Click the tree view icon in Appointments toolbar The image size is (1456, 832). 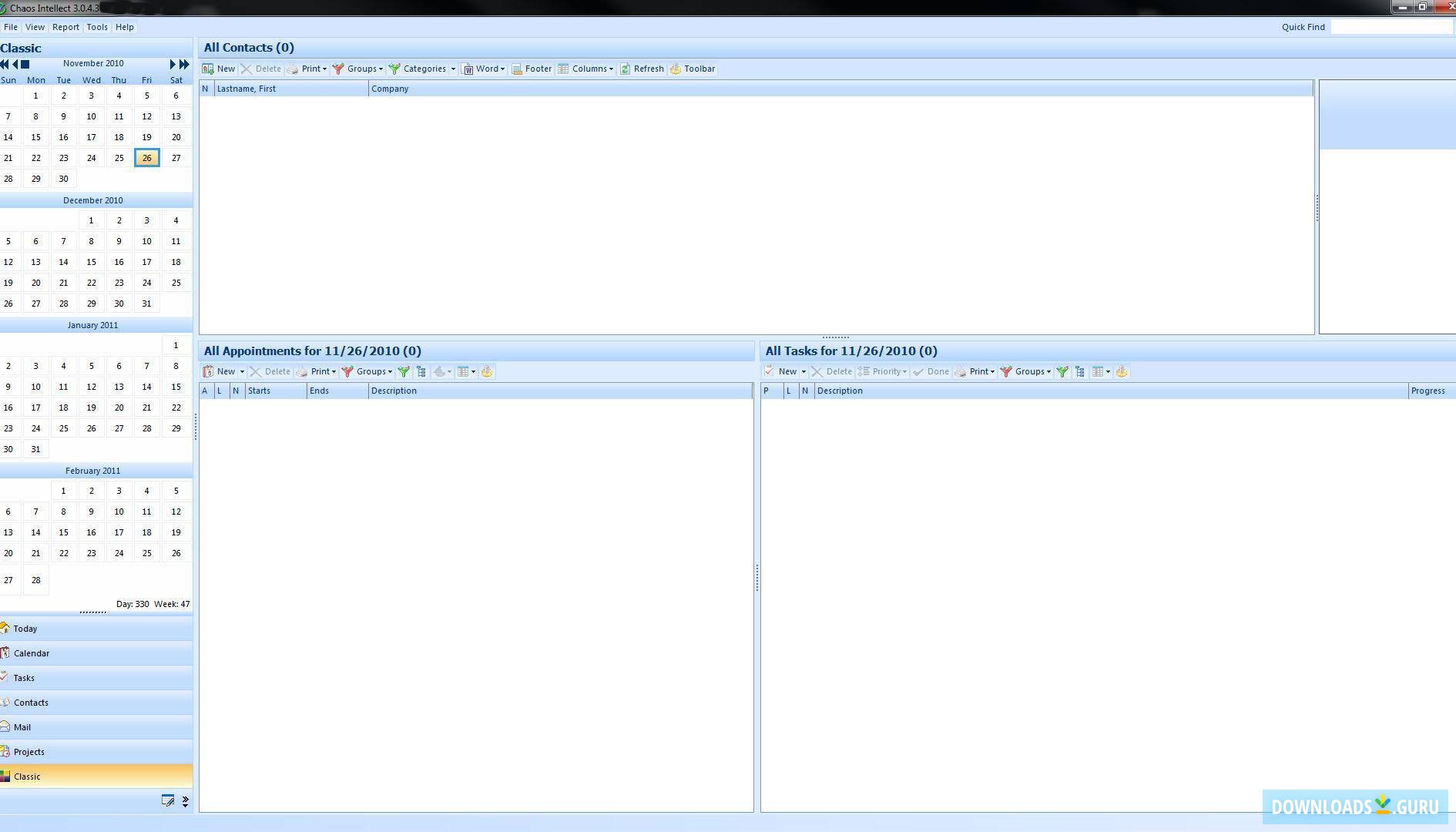421,371
